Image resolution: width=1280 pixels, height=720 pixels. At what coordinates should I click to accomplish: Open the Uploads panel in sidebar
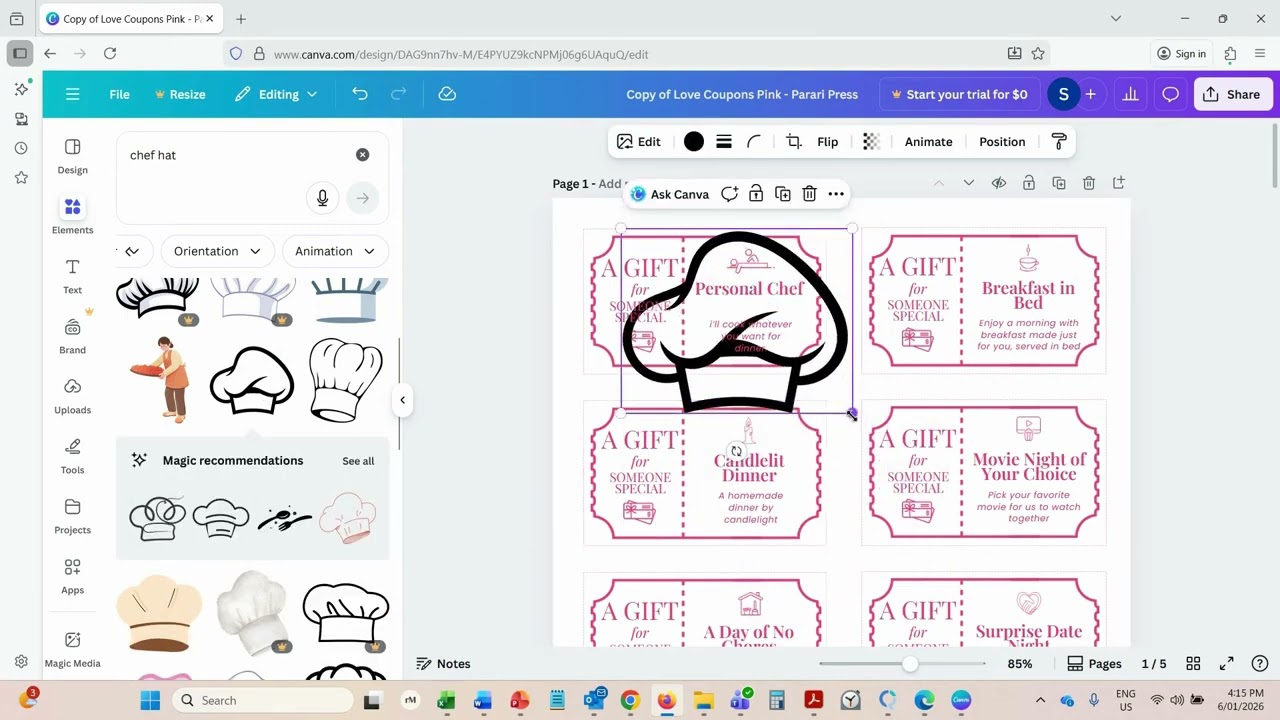pyautogui.click(x=72, y=396)
